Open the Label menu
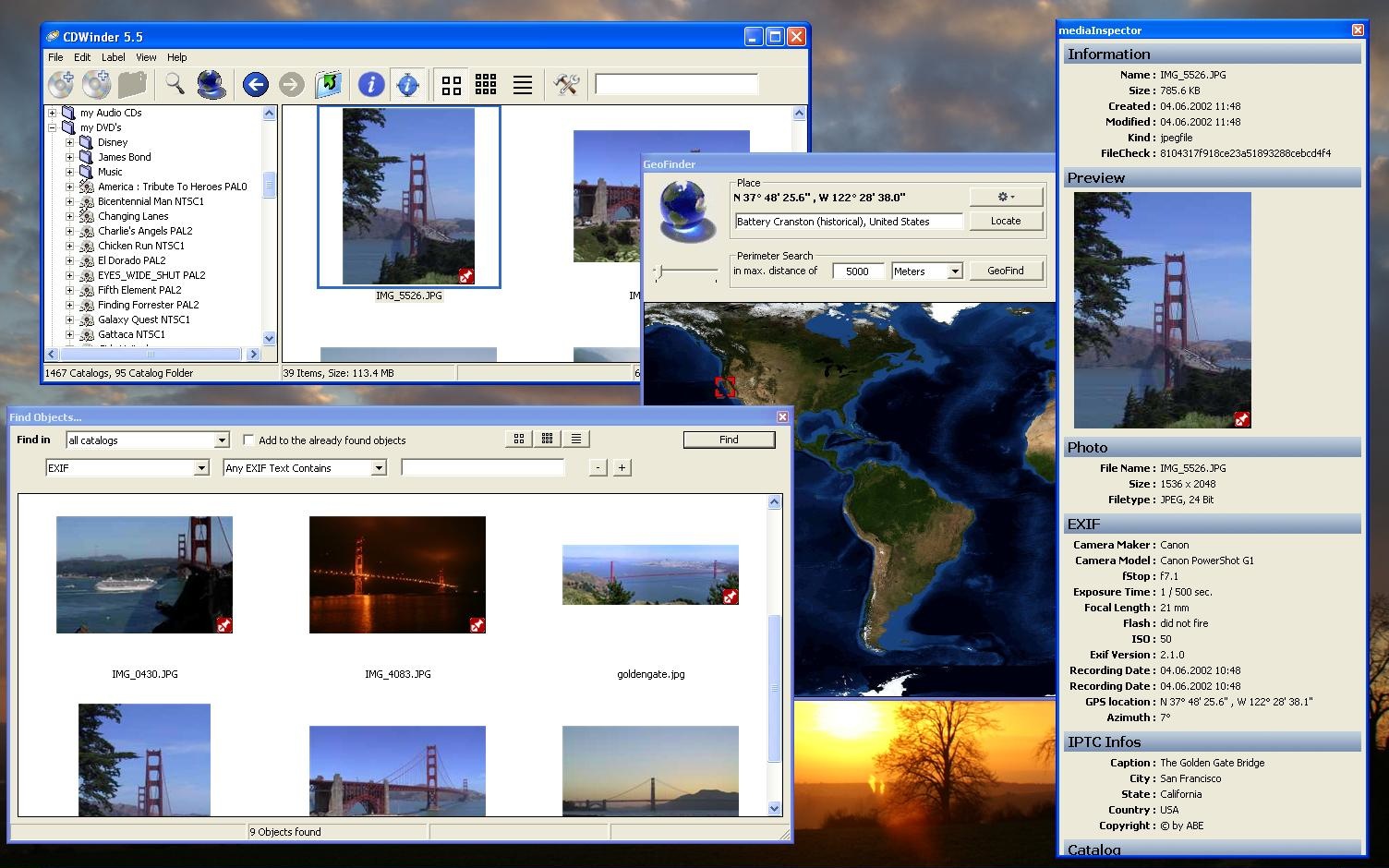The image size is (1389, 868). point(114,57)
